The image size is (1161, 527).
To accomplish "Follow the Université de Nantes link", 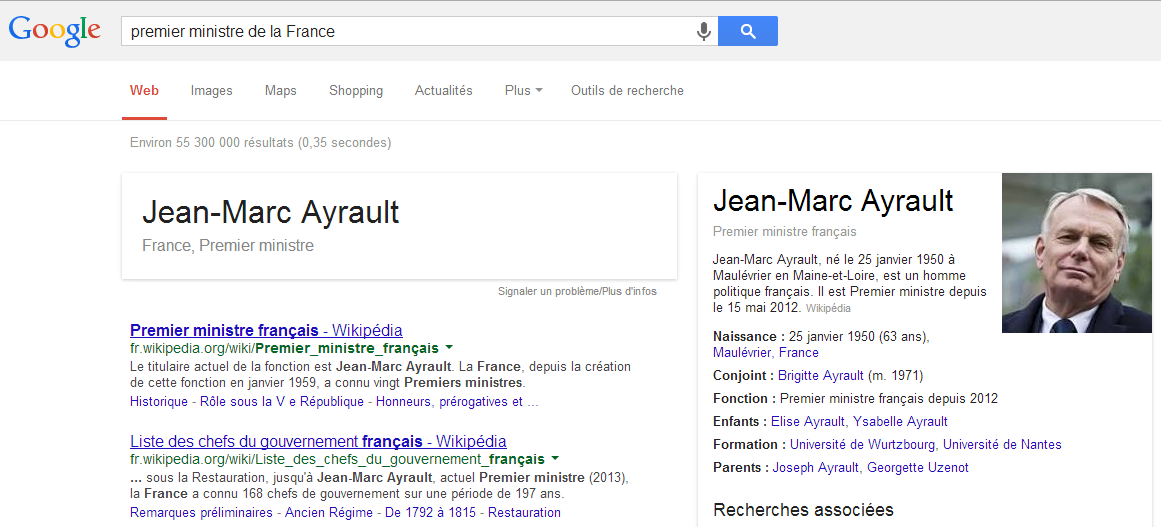I will [1002, 445].
